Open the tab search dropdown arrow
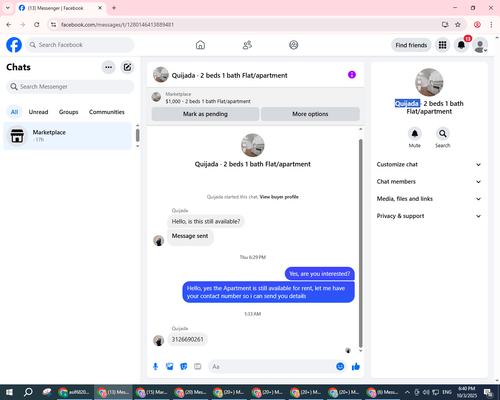This screenshot has height=400, width=500. tap(8, 8)
